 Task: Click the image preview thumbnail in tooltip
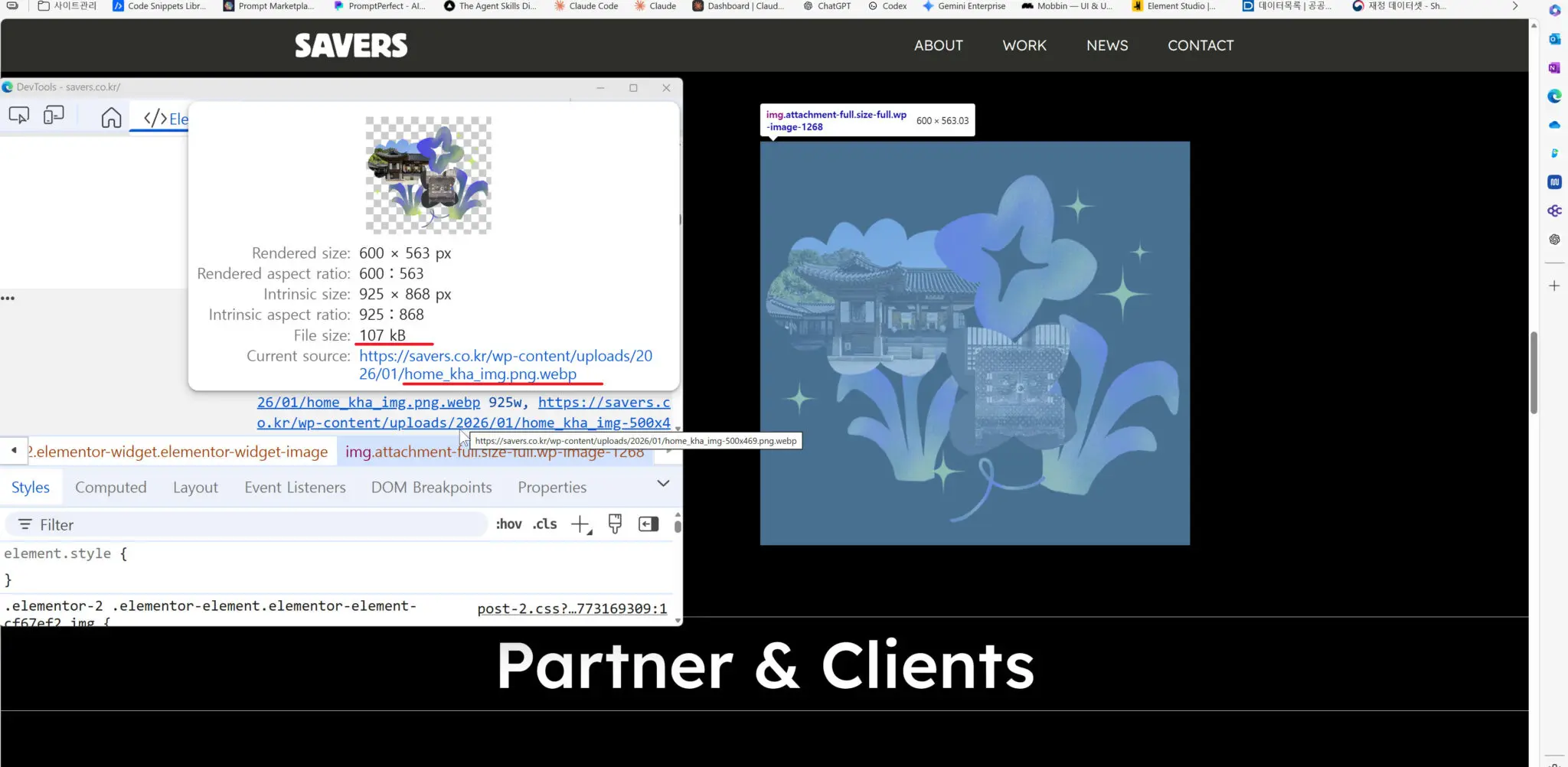(428, 175)
